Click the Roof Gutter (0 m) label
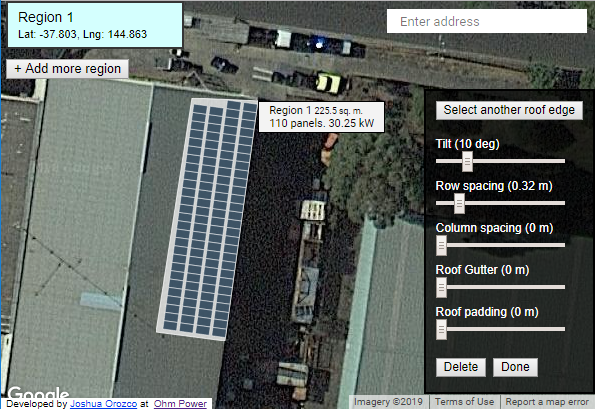The image size is (595, 409). 482,270
